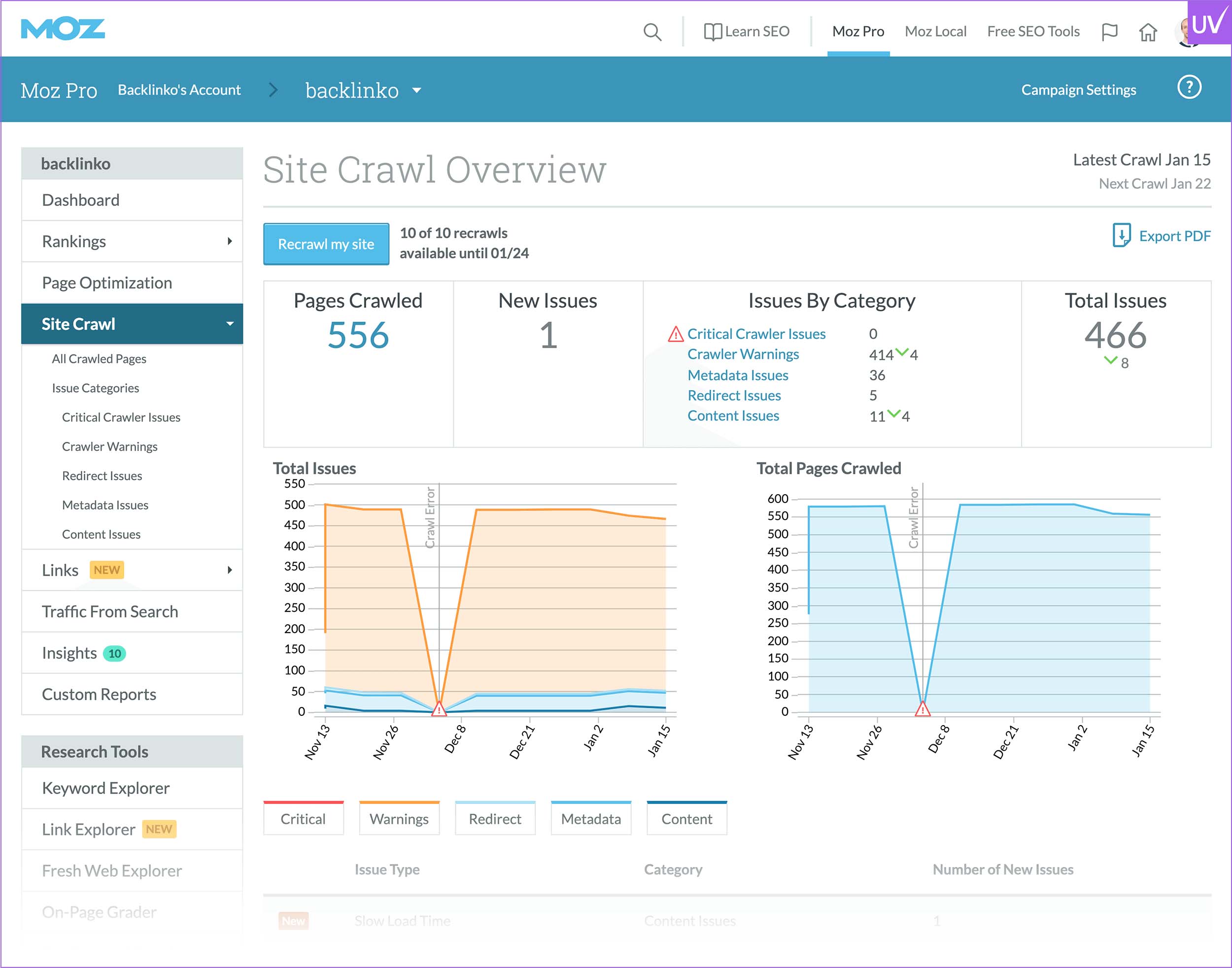Open Insights section
The height and width of the screenshot is (968, 1232).
132,653
